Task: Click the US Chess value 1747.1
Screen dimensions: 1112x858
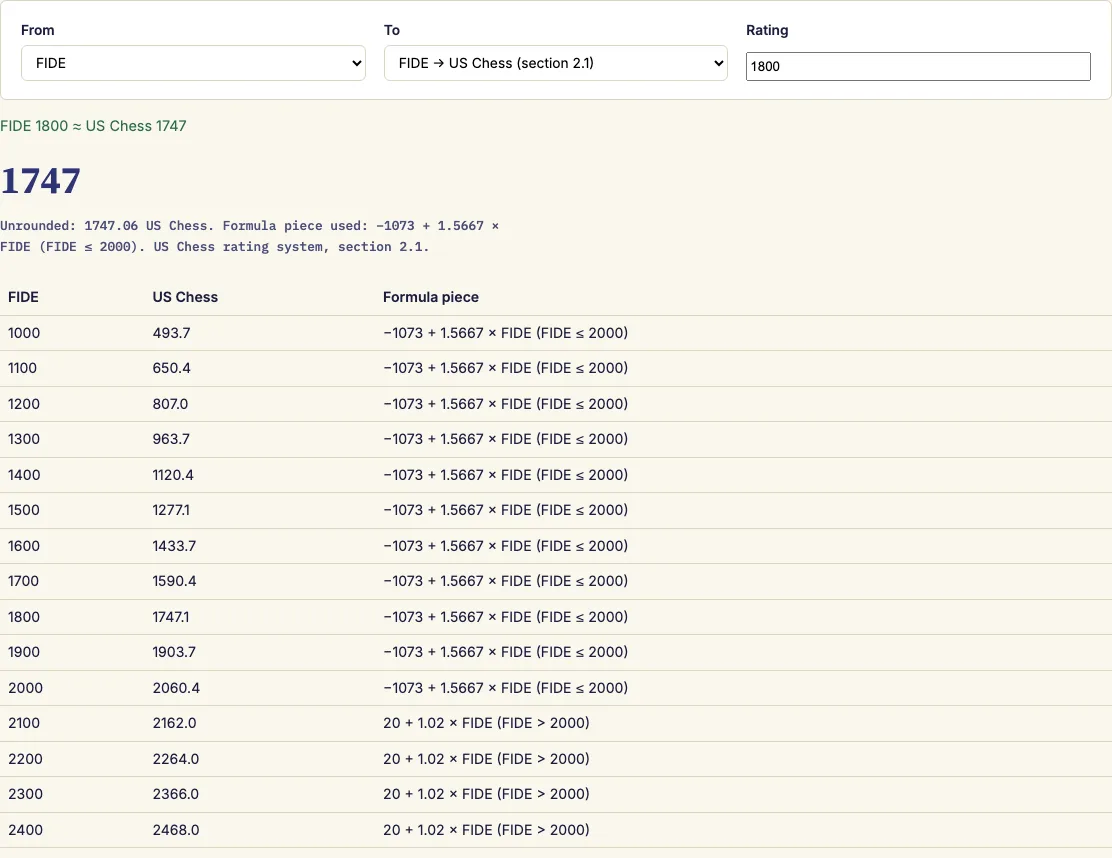Action: click(171, 616)
